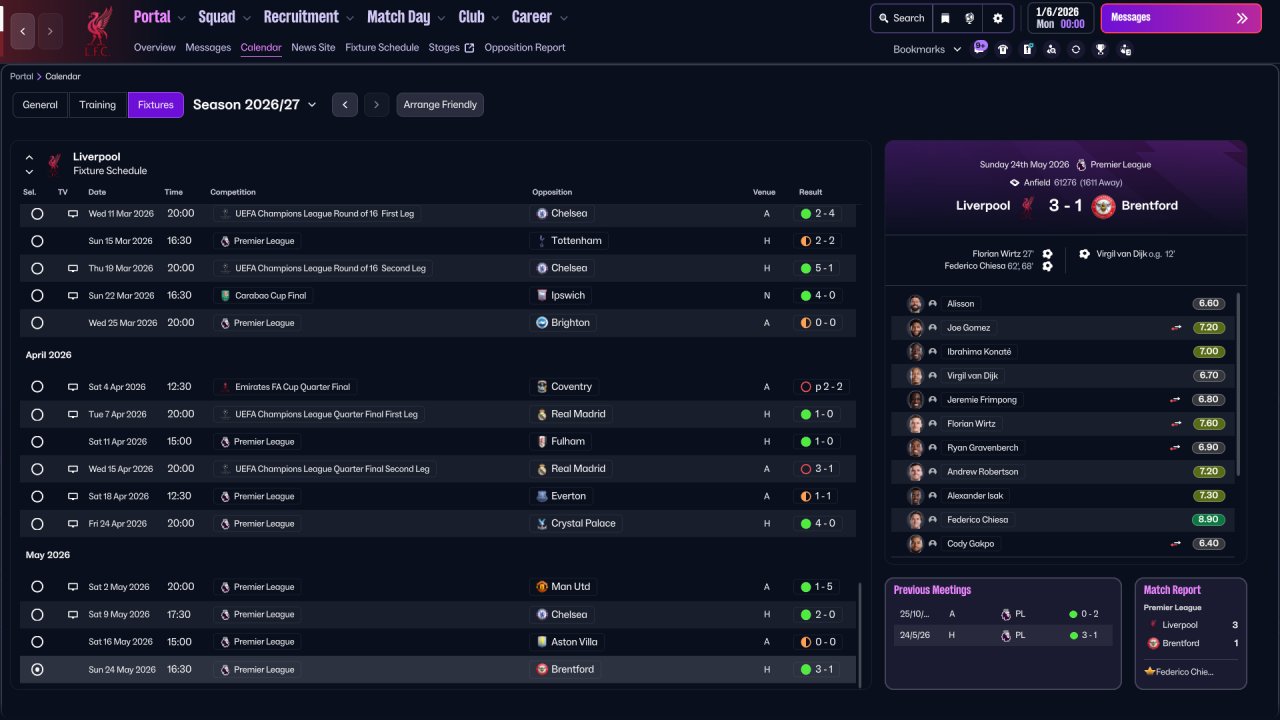Open the 9+ notifications speech bubble icon
The width and height of the screenshot is (1280, 720).
pyautogui.click(x=980, y=48)
